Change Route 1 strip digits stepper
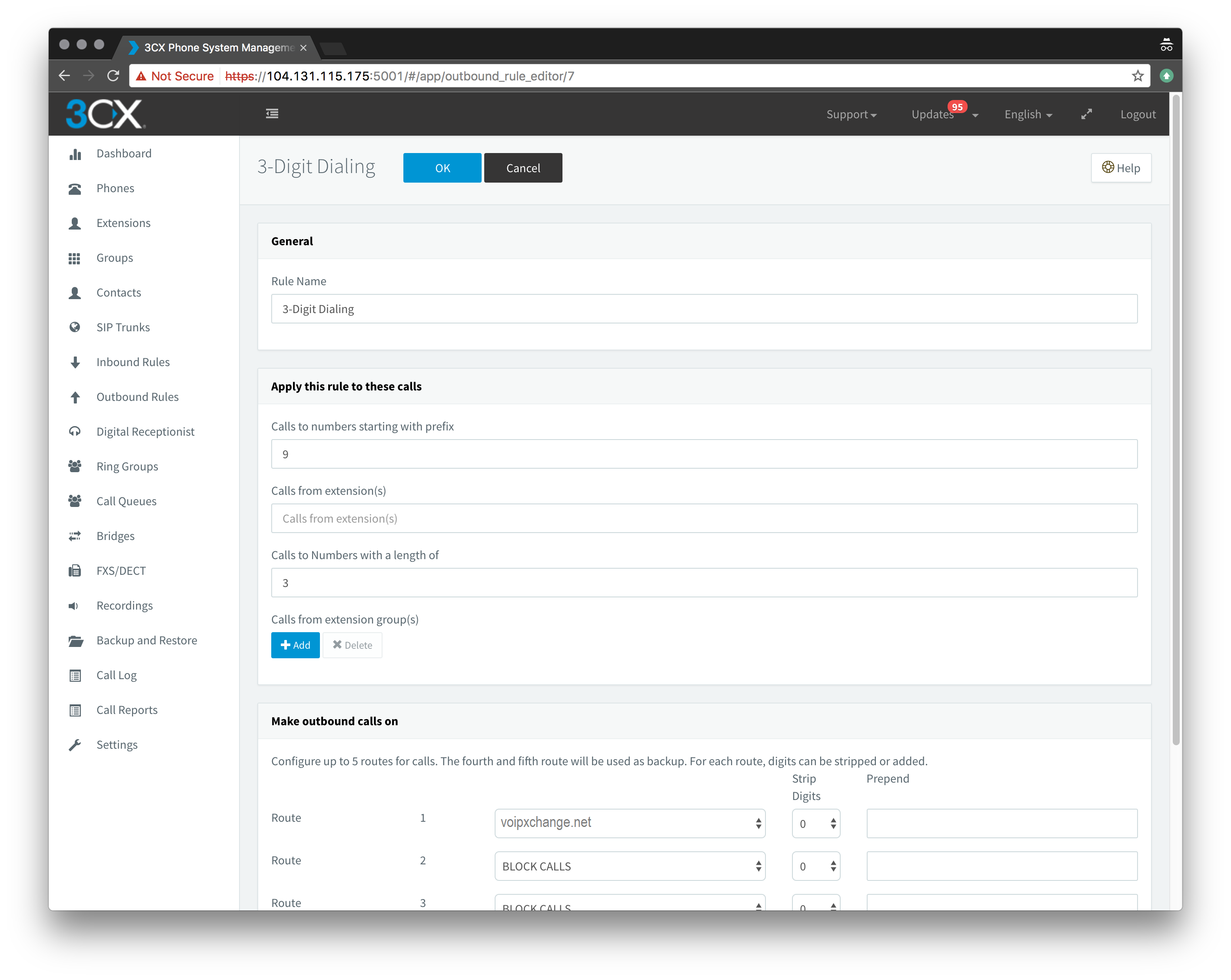Viewport: 1231px width, 980px height. pyautogui.click(x=816, y=823)
